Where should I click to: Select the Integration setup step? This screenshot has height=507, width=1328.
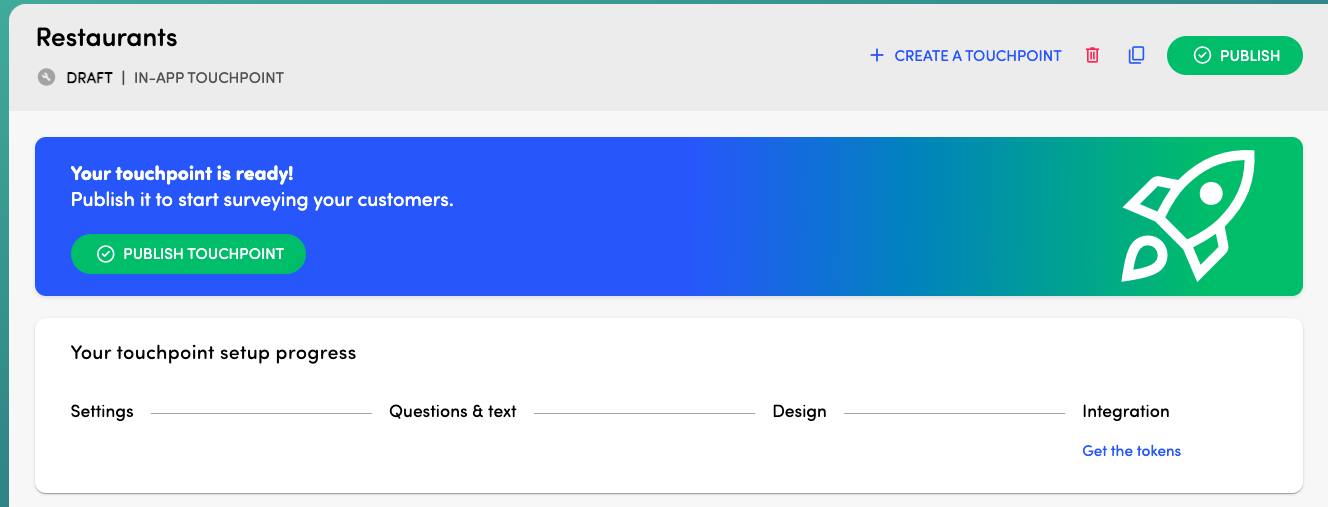tap(1125, 412)
